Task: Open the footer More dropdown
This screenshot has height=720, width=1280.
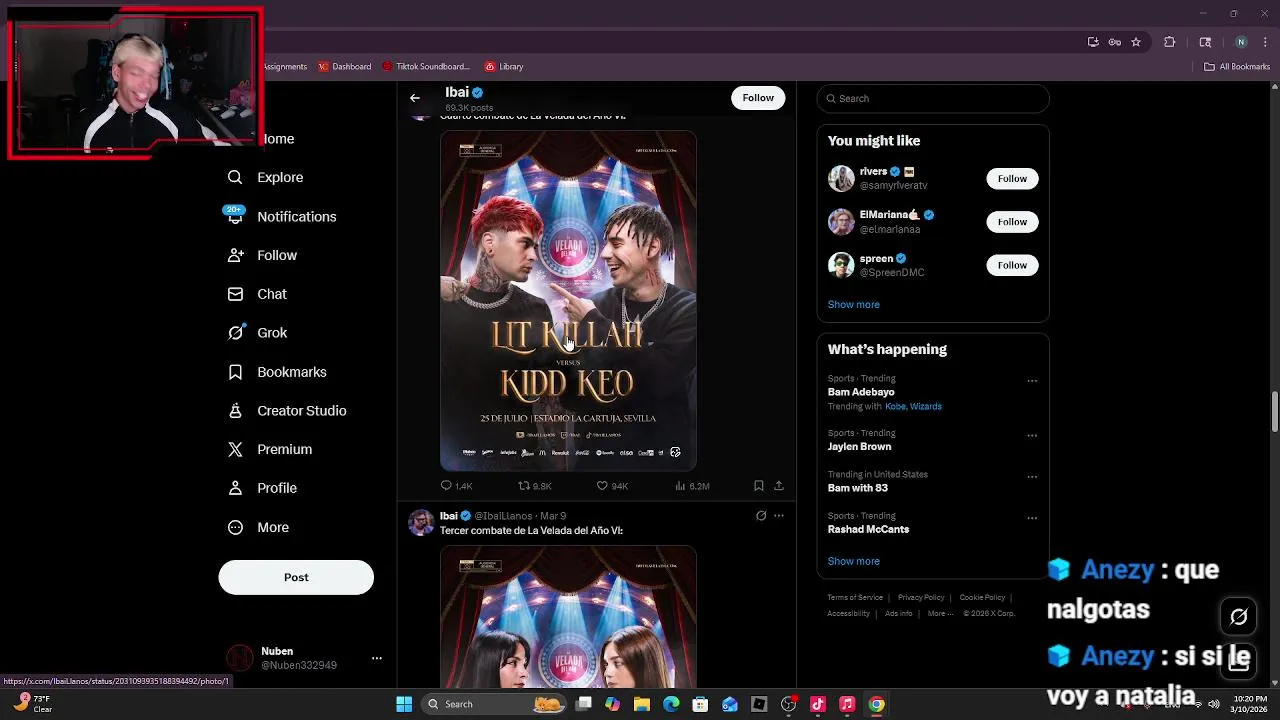Action: pos(939,614)
